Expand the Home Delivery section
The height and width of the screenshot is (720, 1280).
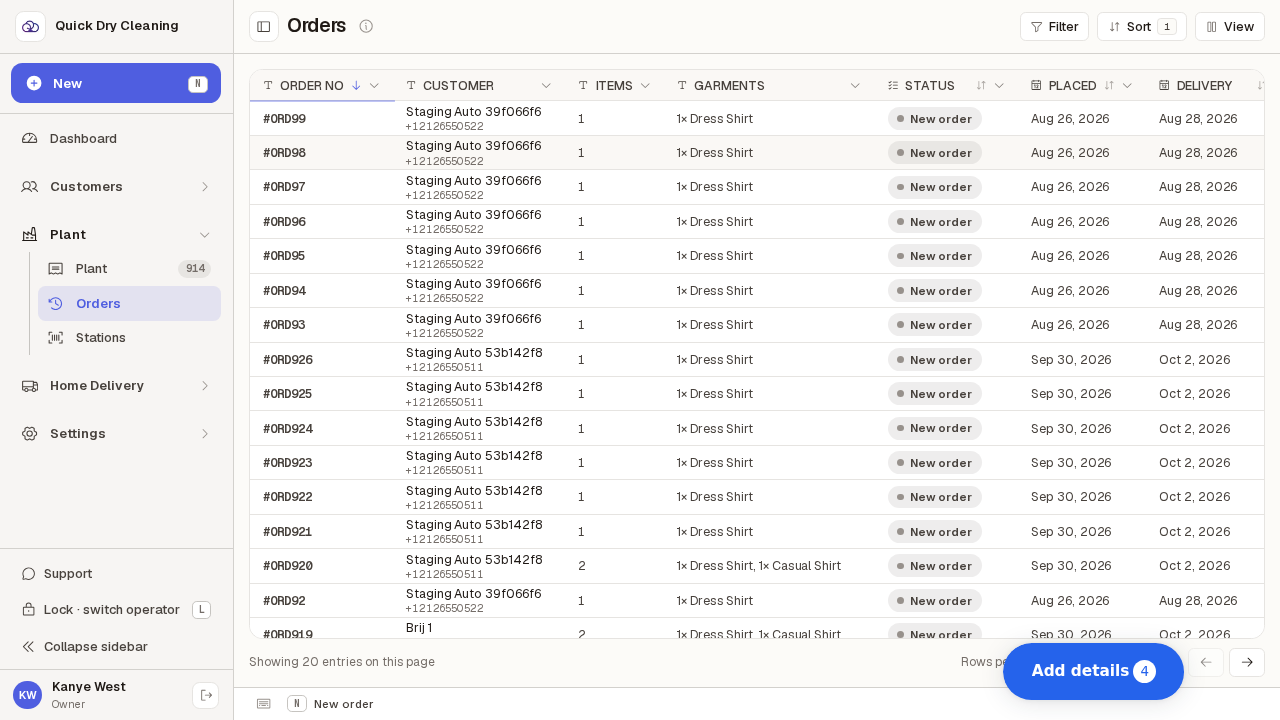pos(116,385)
